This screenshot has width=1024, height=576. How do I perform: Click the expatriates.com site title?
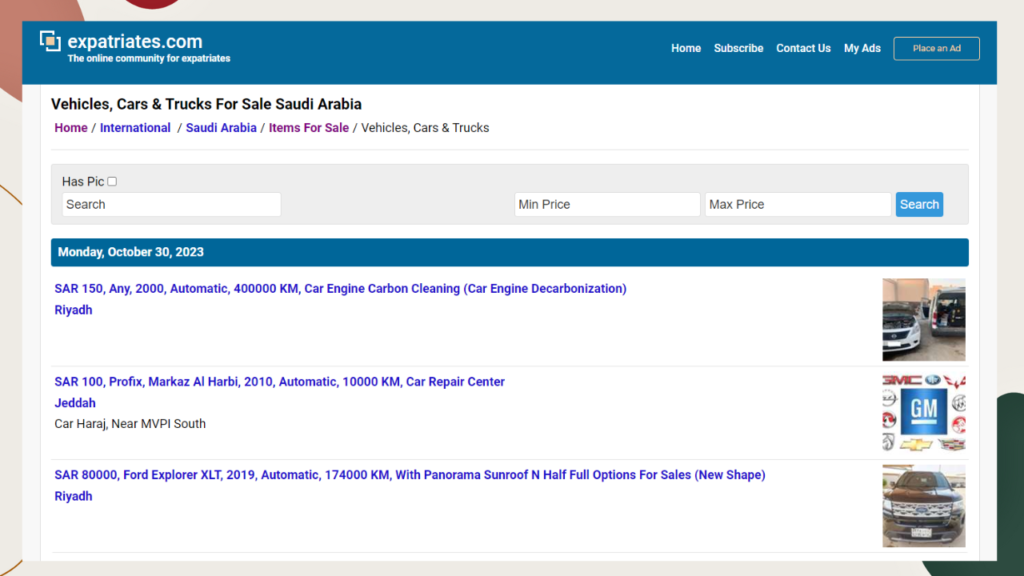pyautogui.click(x=135, y=41)
